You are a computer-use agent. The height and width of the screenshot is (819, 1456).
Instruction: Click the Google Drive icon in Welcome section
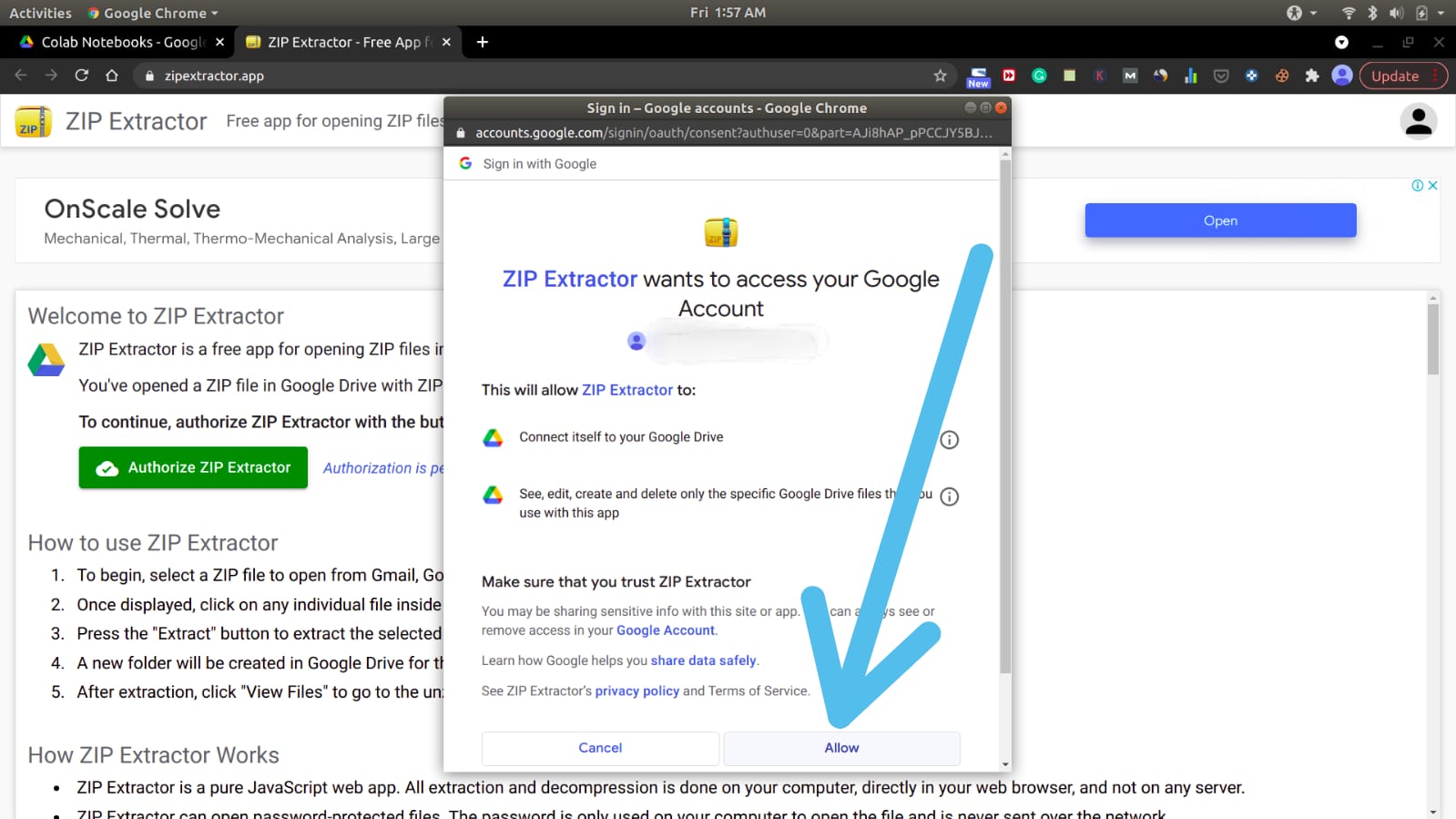46,361
